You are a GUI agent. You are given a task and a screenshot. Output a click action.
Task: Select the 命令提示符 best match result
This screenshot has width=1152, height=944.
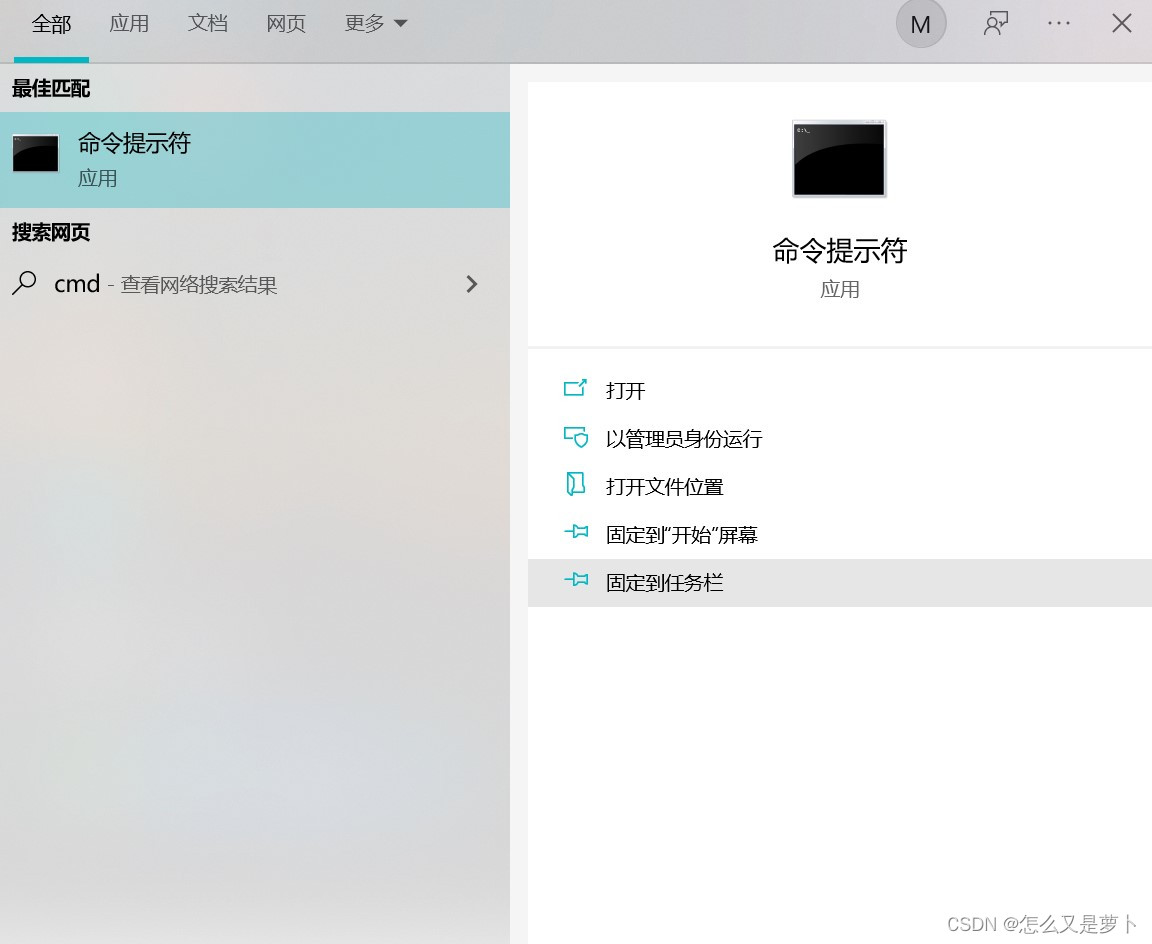pyautogui.click(x=255, y=159)
